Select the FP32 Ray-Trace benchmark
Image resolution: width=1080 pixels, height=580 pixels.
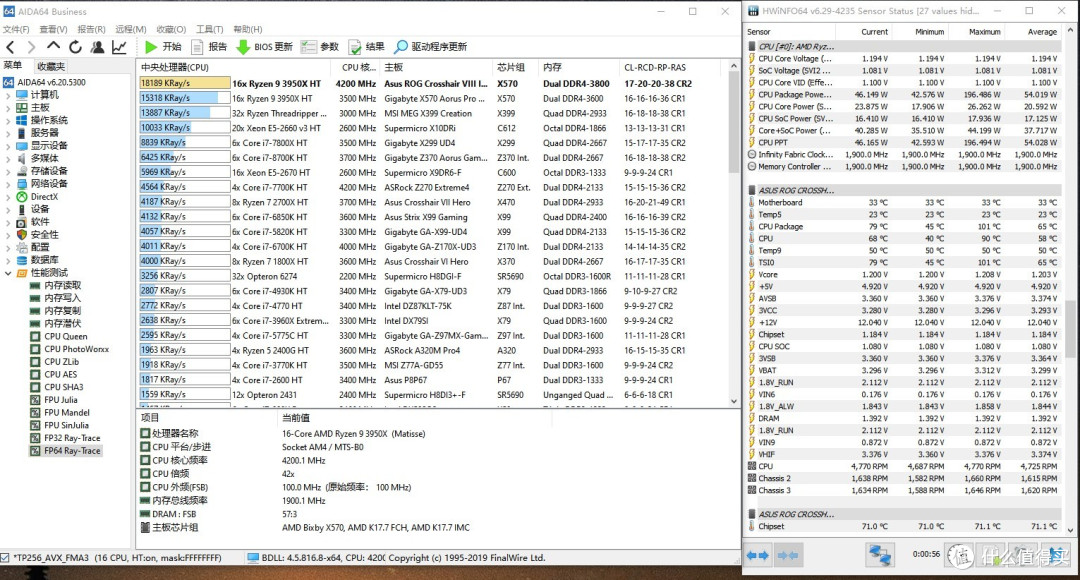click(x=65, y=438)
